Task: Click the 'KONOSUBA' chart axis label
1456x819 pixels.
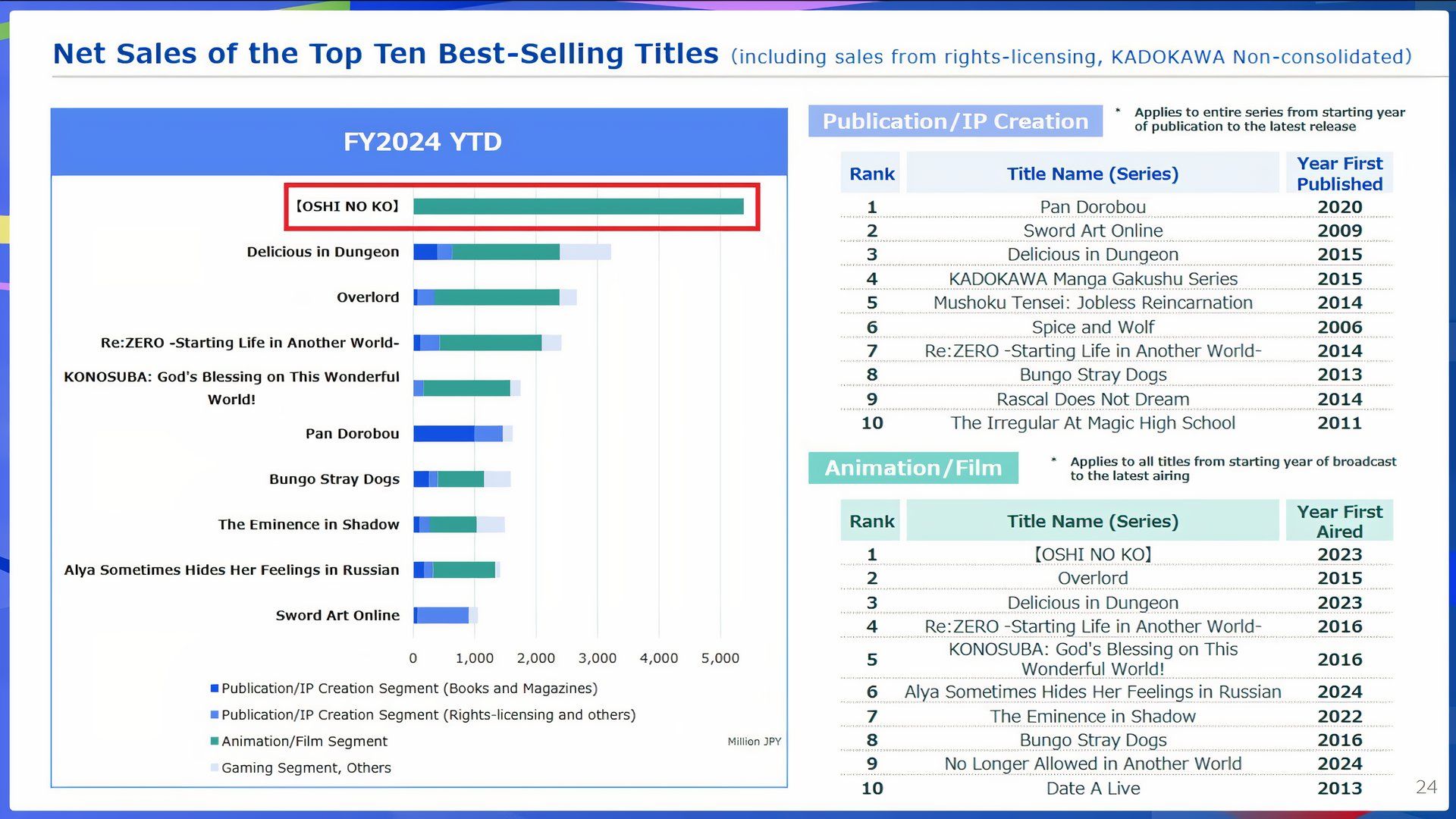Action: [x=231, y=388]
